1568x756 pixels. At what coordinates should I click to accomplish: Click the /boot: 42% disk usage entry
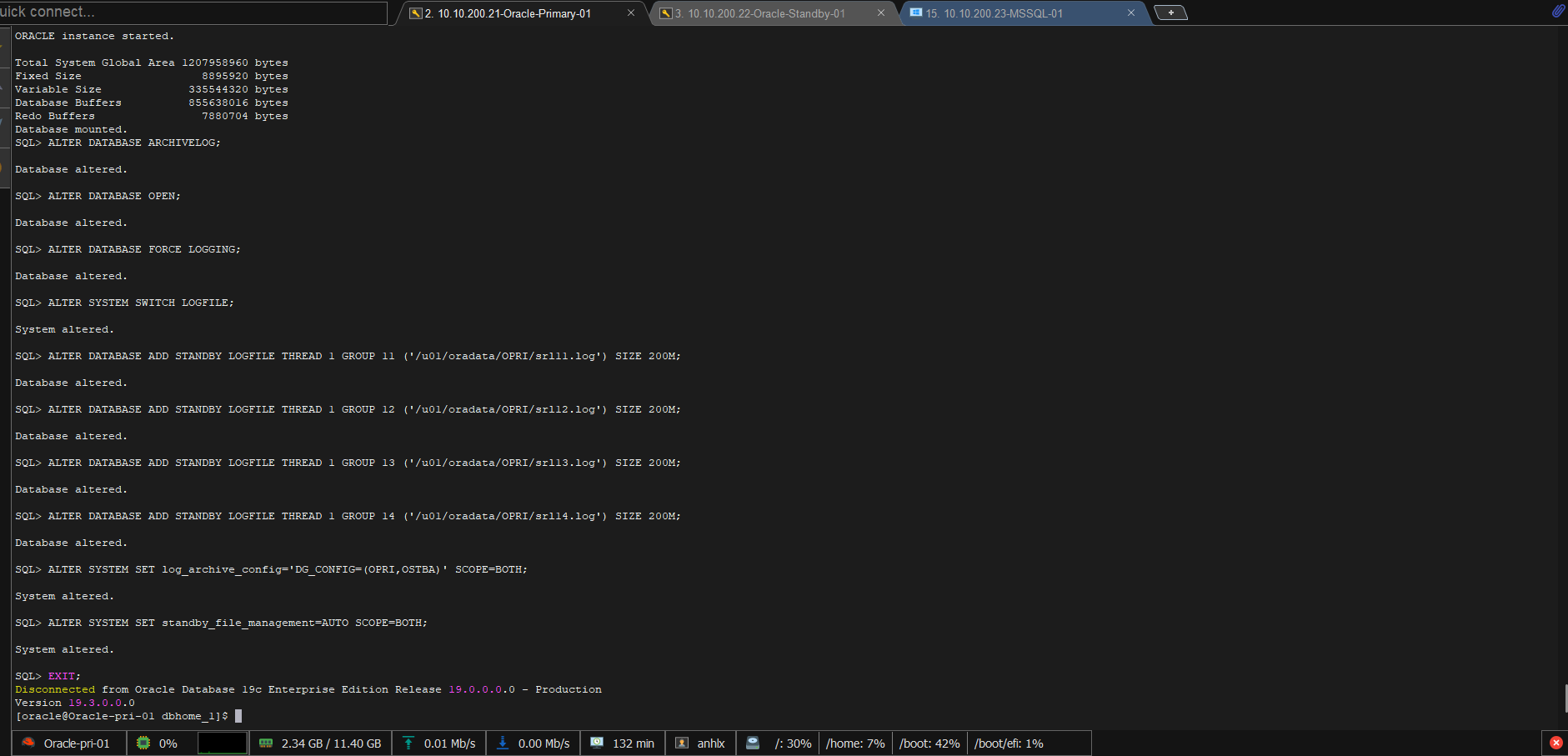pos(929,743)
